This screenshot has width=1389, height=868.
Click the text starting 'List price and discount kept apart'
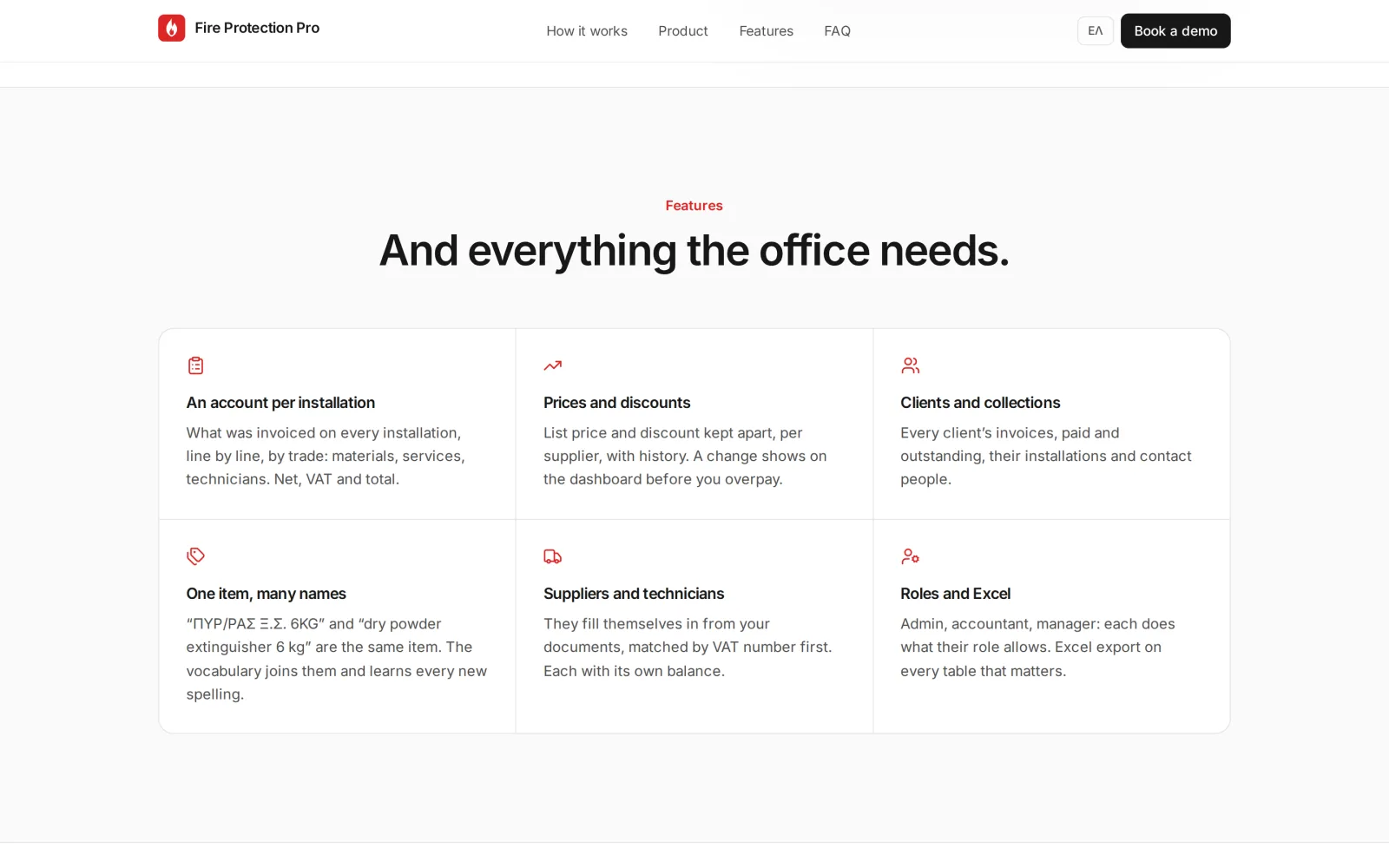pos(685,456)
